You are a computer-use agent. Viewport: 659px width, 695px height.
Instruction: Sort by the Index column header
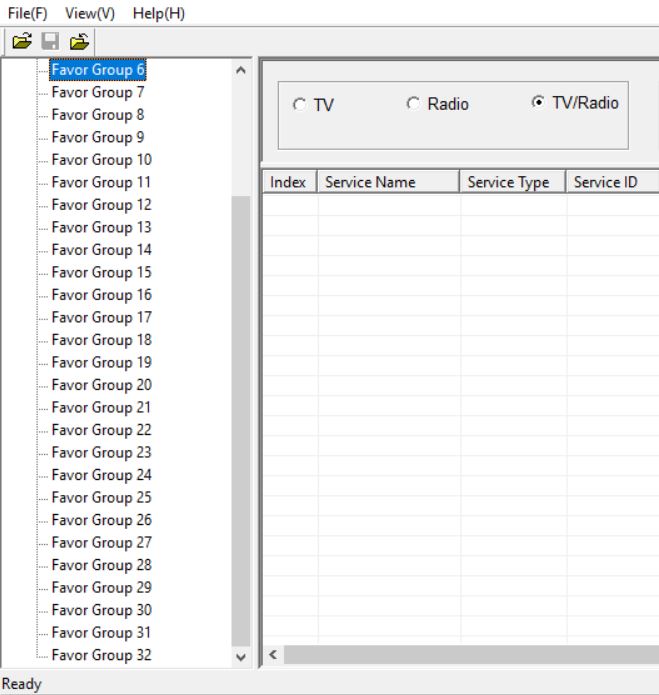(x=290, y=182)
